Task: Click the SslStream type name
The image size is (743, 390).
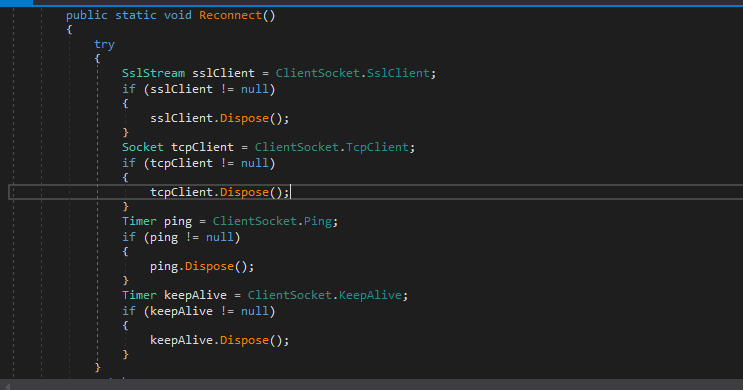Action: coord(153,73)
